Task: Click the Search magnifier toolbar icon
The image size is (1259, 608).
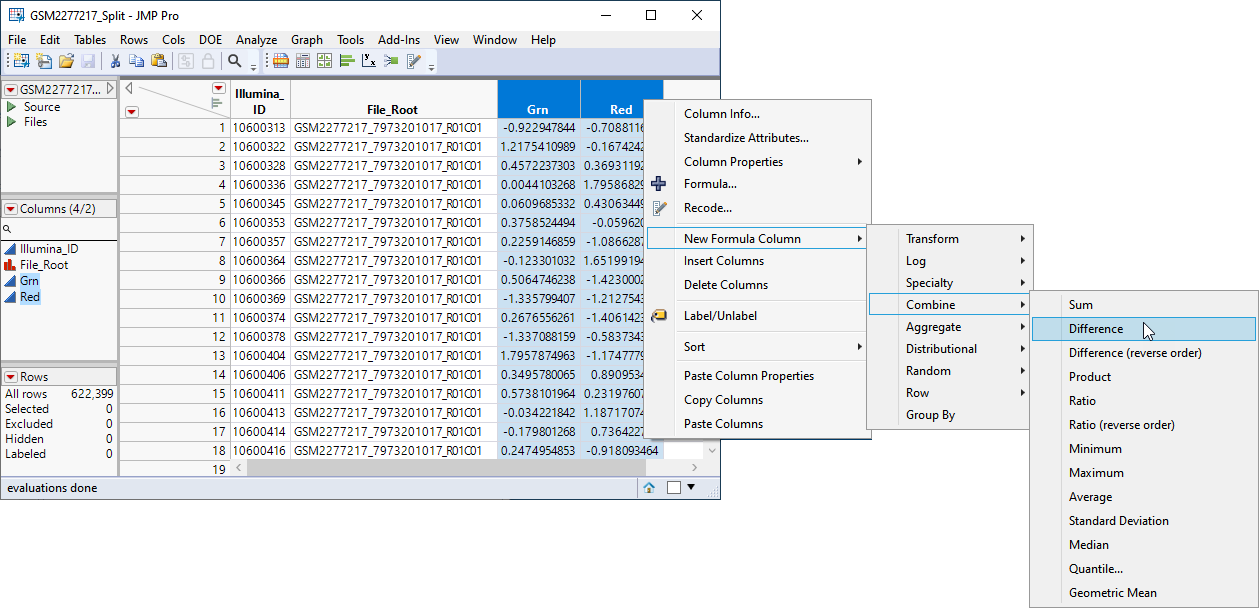Action: coord(235,61)
